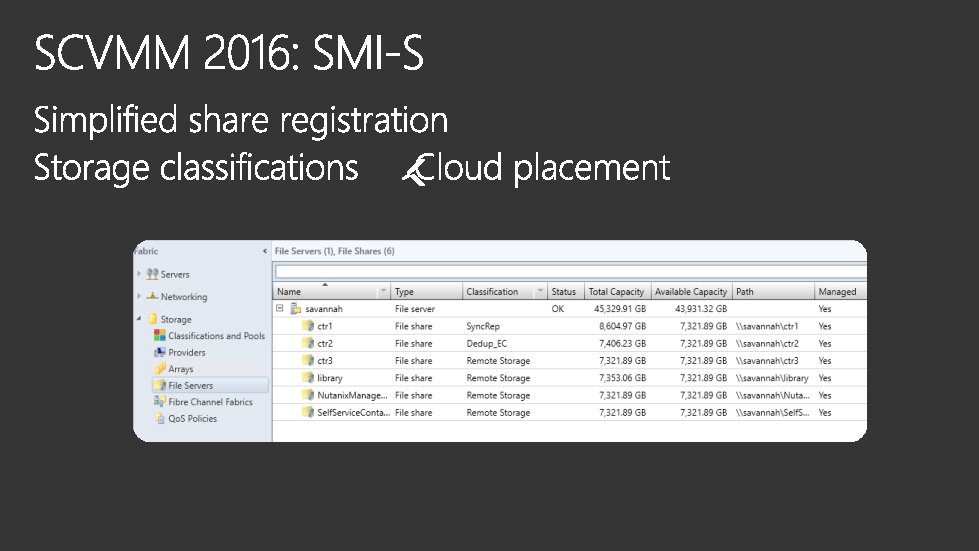
Task: Expand the Servers tree node
Action: click(139, 273)
